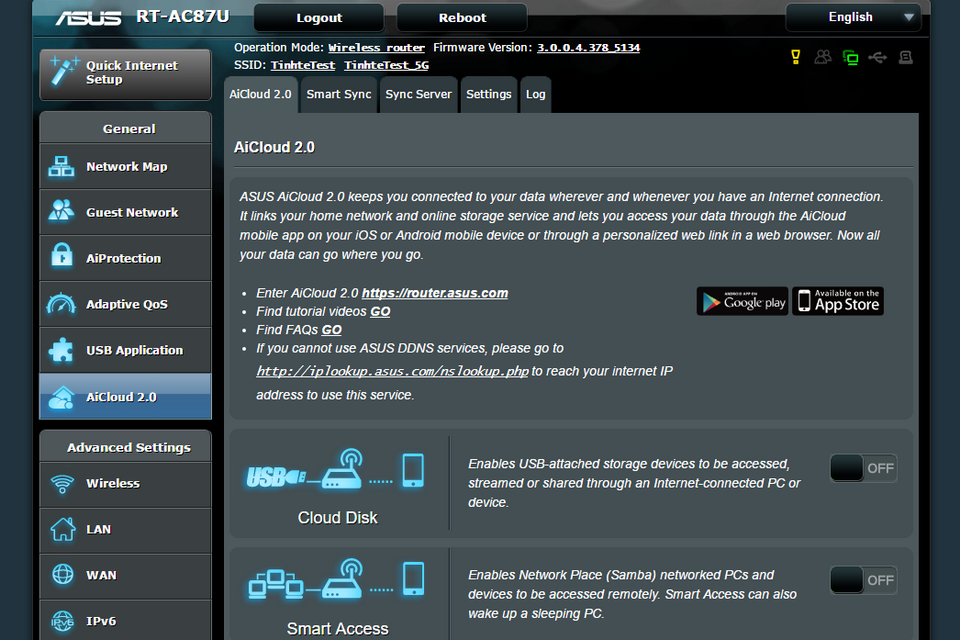Click the App Store badge
Image resolution: width=960 pixels, height=640 pixels.
838,301
